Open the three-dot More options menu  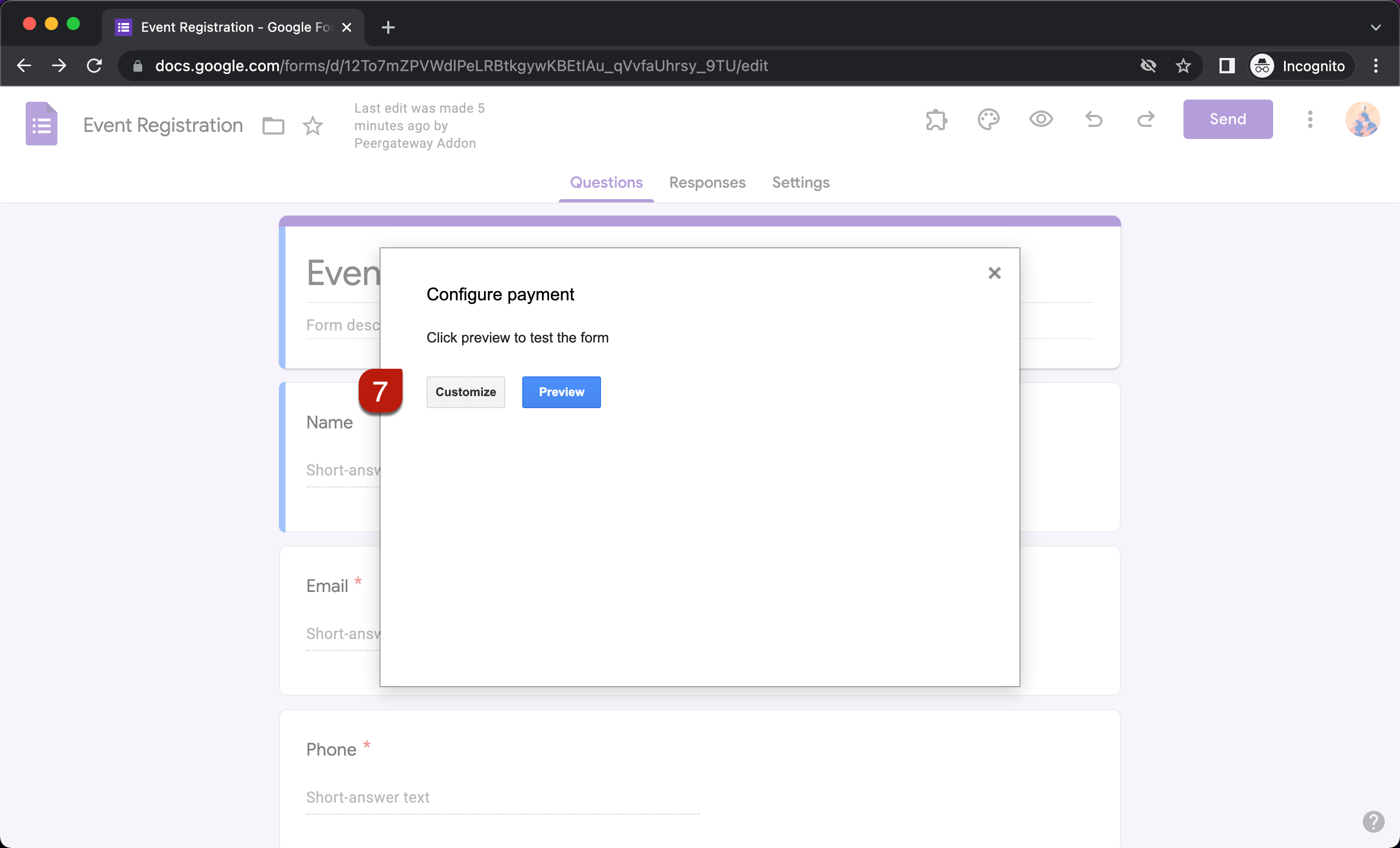1310,119
